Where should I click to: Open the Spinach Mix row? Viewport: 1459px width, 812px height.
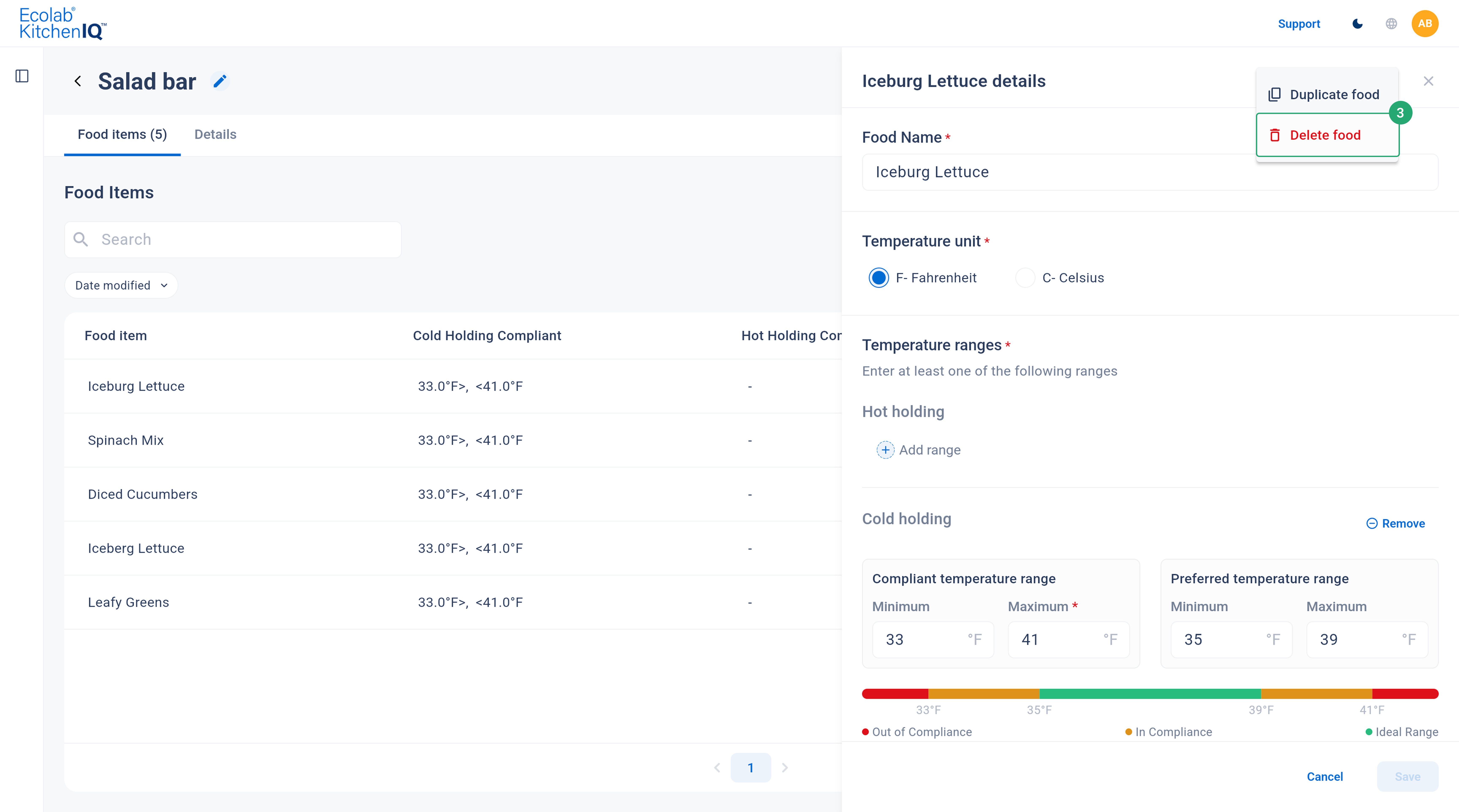coord(453,441)
